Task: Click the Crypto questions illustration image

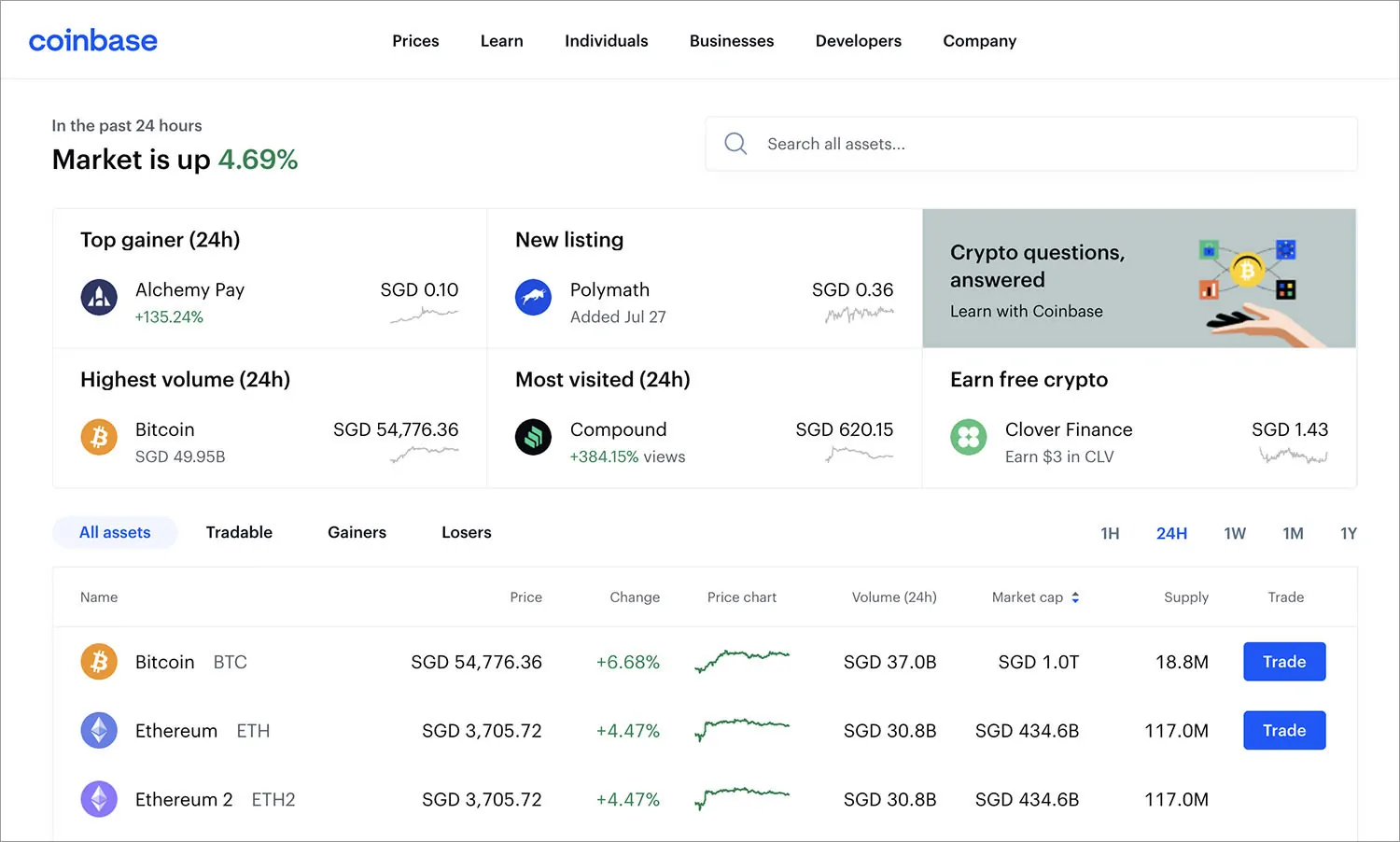Action: (x=1262, y=291)
